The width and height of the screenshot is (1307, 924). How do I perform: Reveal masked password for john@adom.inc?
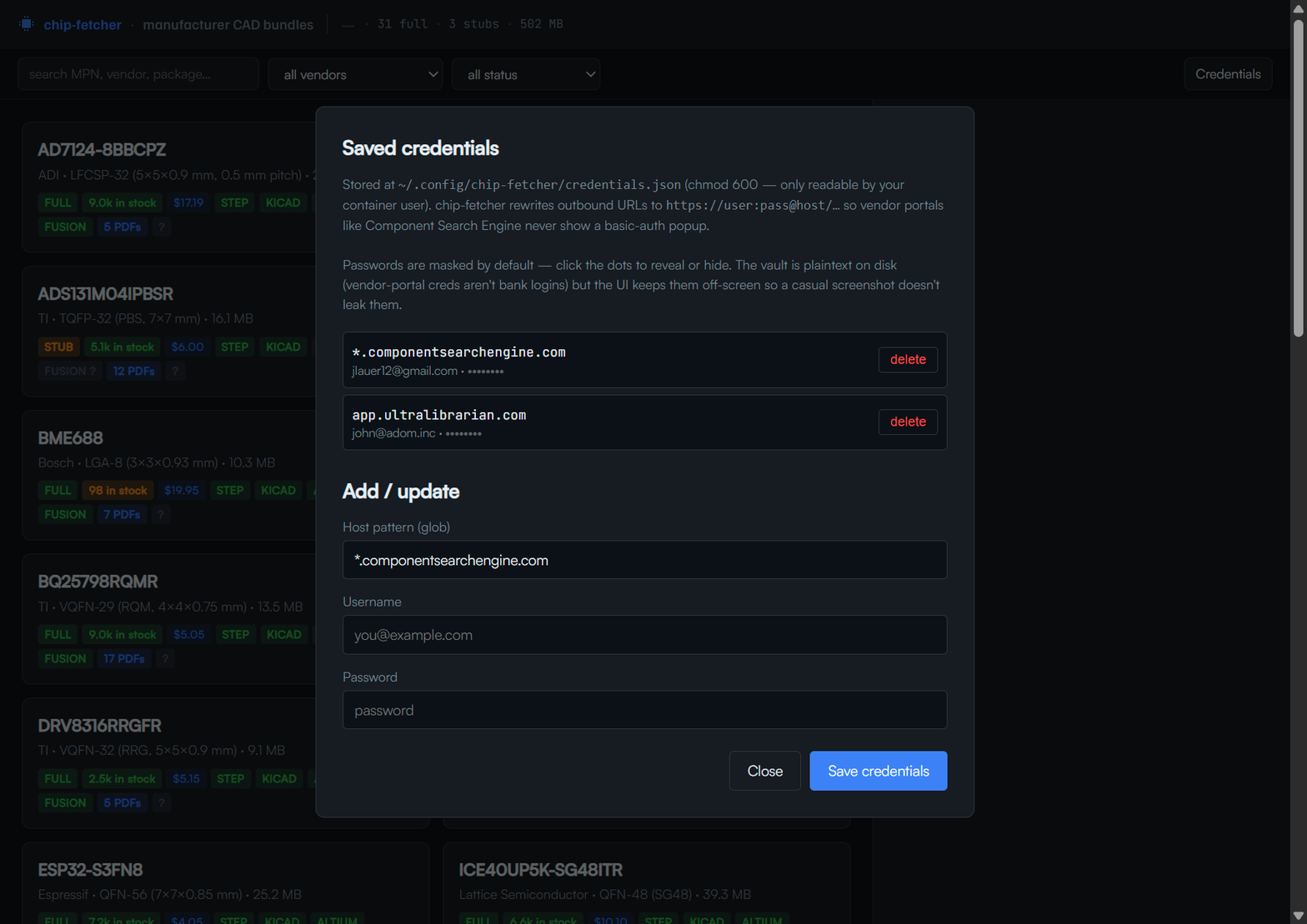(x=463, y=434)
